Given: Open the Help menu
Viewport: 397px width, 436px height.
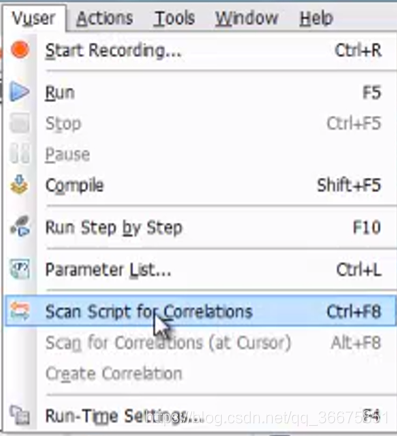Looking at the screenshot, I should tap(316, 18).
